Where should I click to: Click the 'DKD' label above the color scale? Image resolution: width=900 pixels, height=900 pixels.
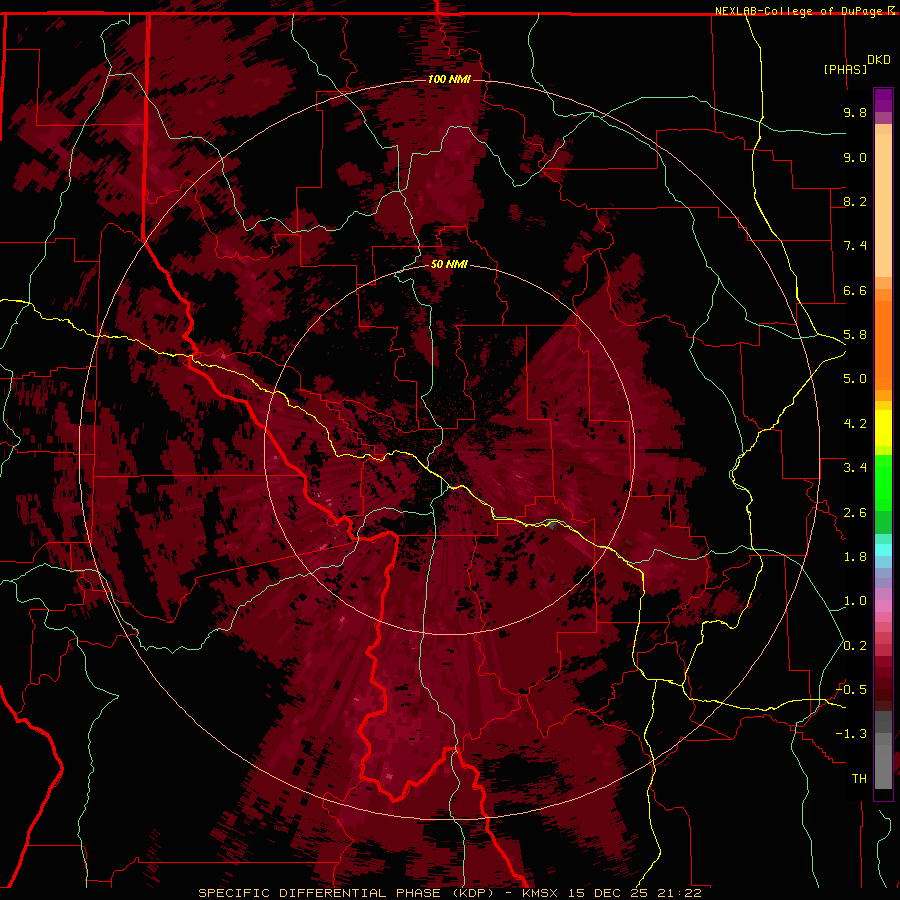pos(879,60)
